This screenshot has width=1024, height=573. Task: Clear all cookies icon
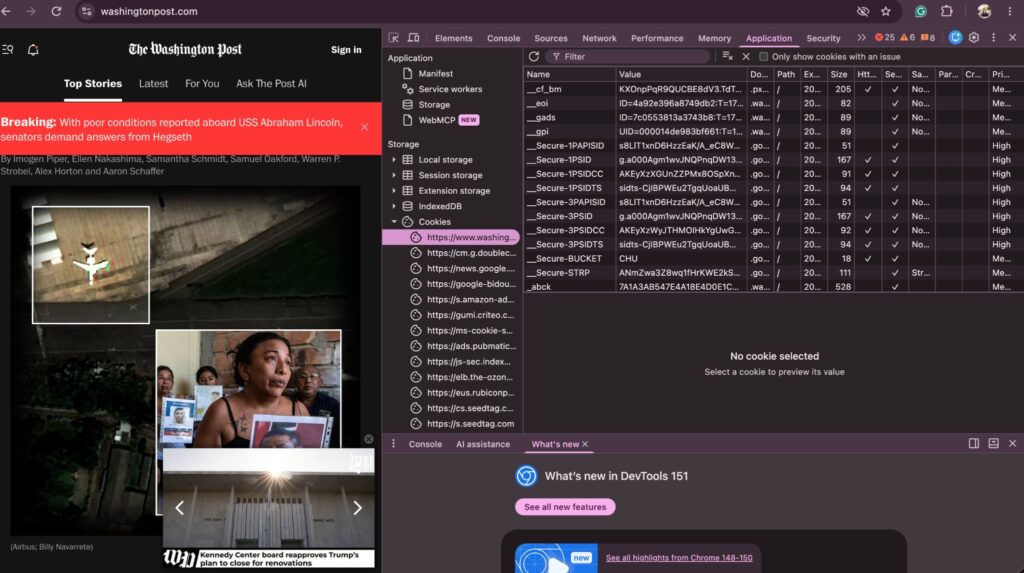(x=727, y=57)
